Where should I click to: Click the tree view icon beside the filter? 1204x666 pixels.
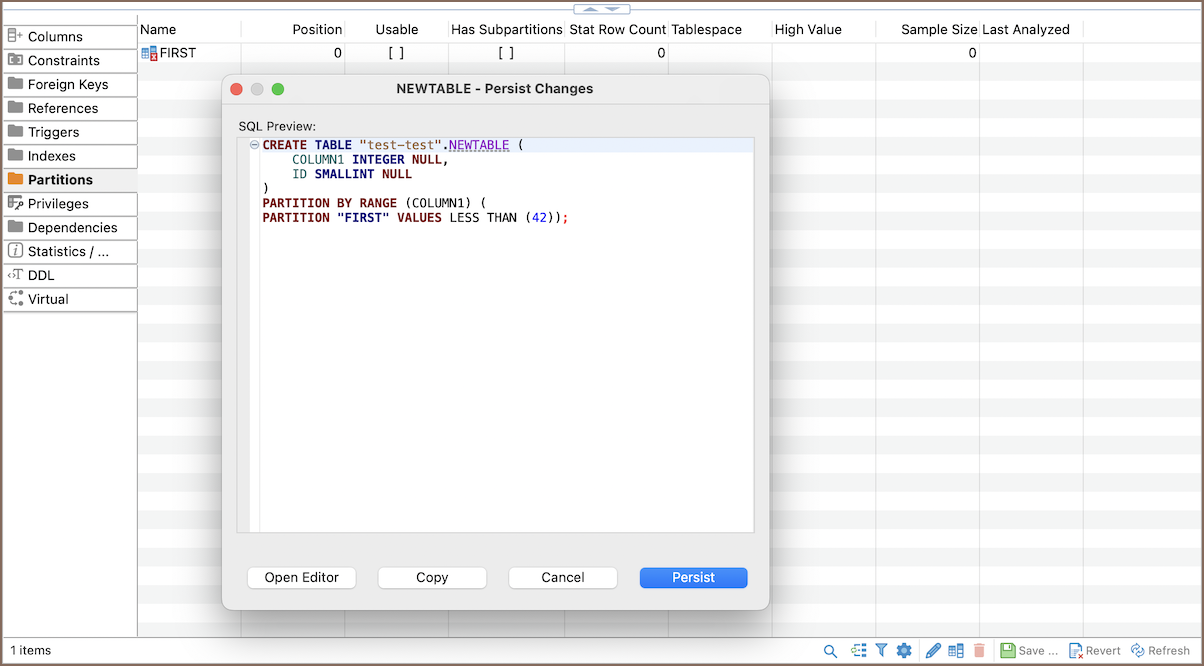pos(859,650)
